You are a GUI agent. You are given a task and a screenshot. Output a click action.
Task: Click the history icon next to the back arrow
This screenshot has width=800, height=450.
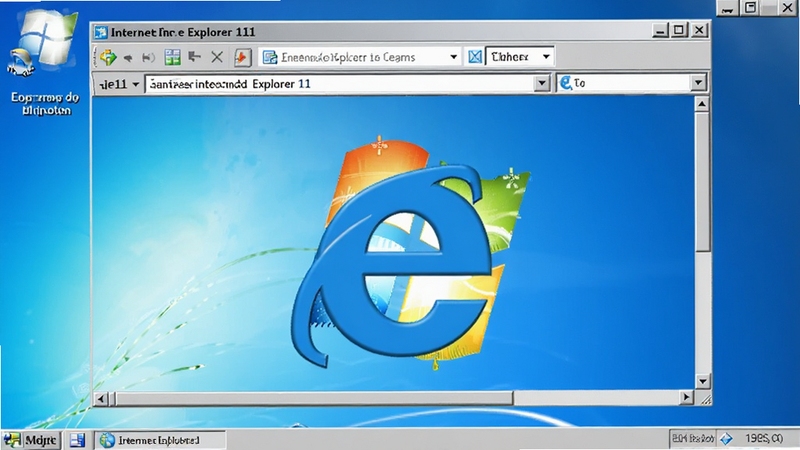pyautogui.click(x=148, y=58)
